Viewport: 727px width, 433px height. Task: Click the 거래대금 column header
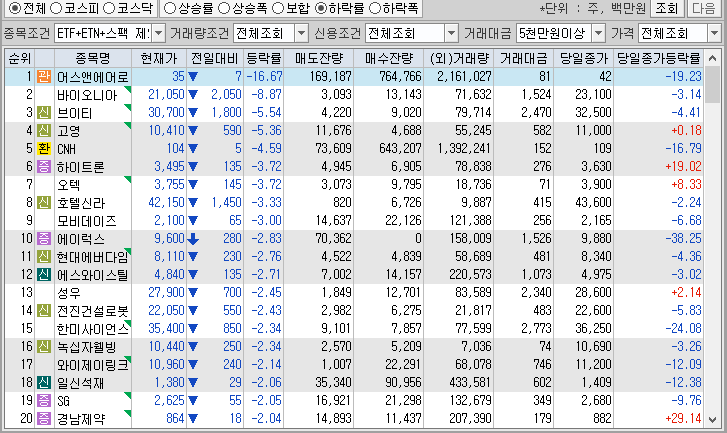(523, 58)
